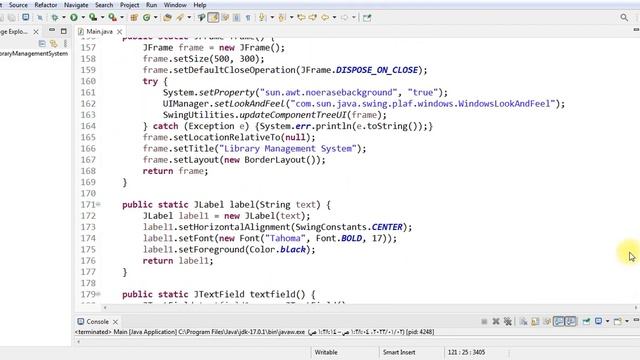This screenshot has height=360, width=640.
Task: Click the Writable status bar field
Action: coord(326,352)
